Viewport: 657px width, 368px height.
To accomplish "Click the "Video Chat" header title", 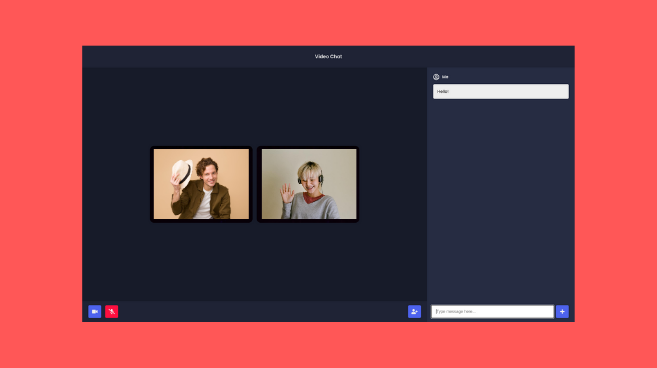I will [x=328, y=56].
